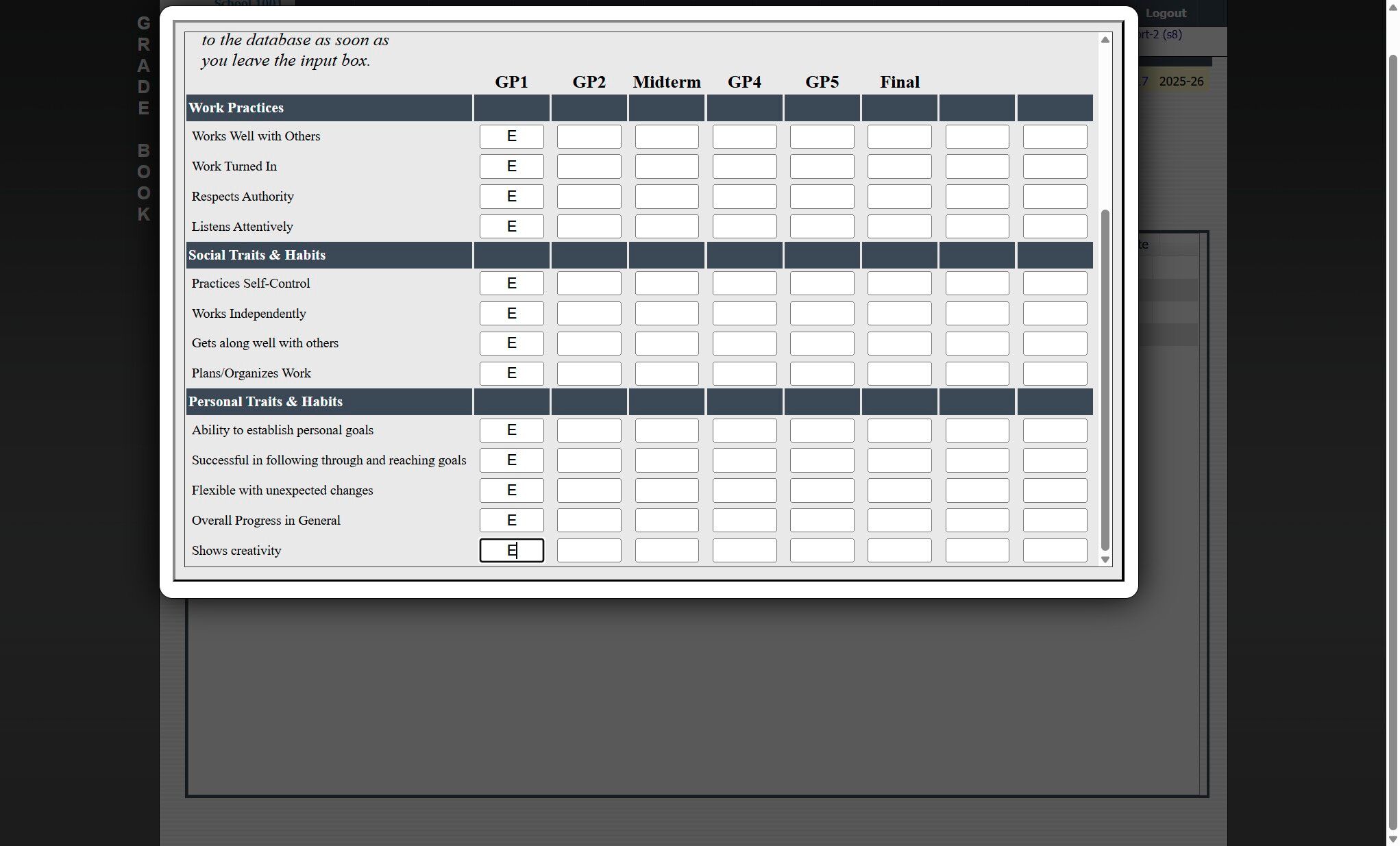Screen dimensions: 1400x846
Task: Click the focused GP1 Shows creativity box
Action: [x=511, y=551]
